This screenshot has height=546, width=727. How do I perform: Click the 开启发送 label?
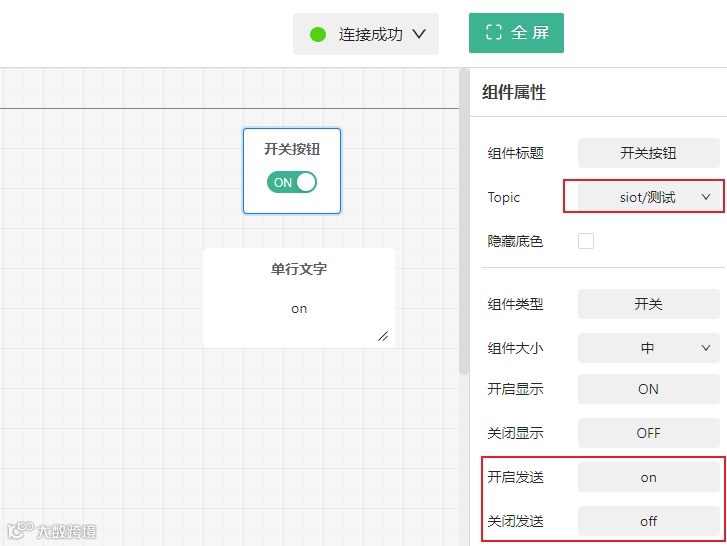(515, 477)
